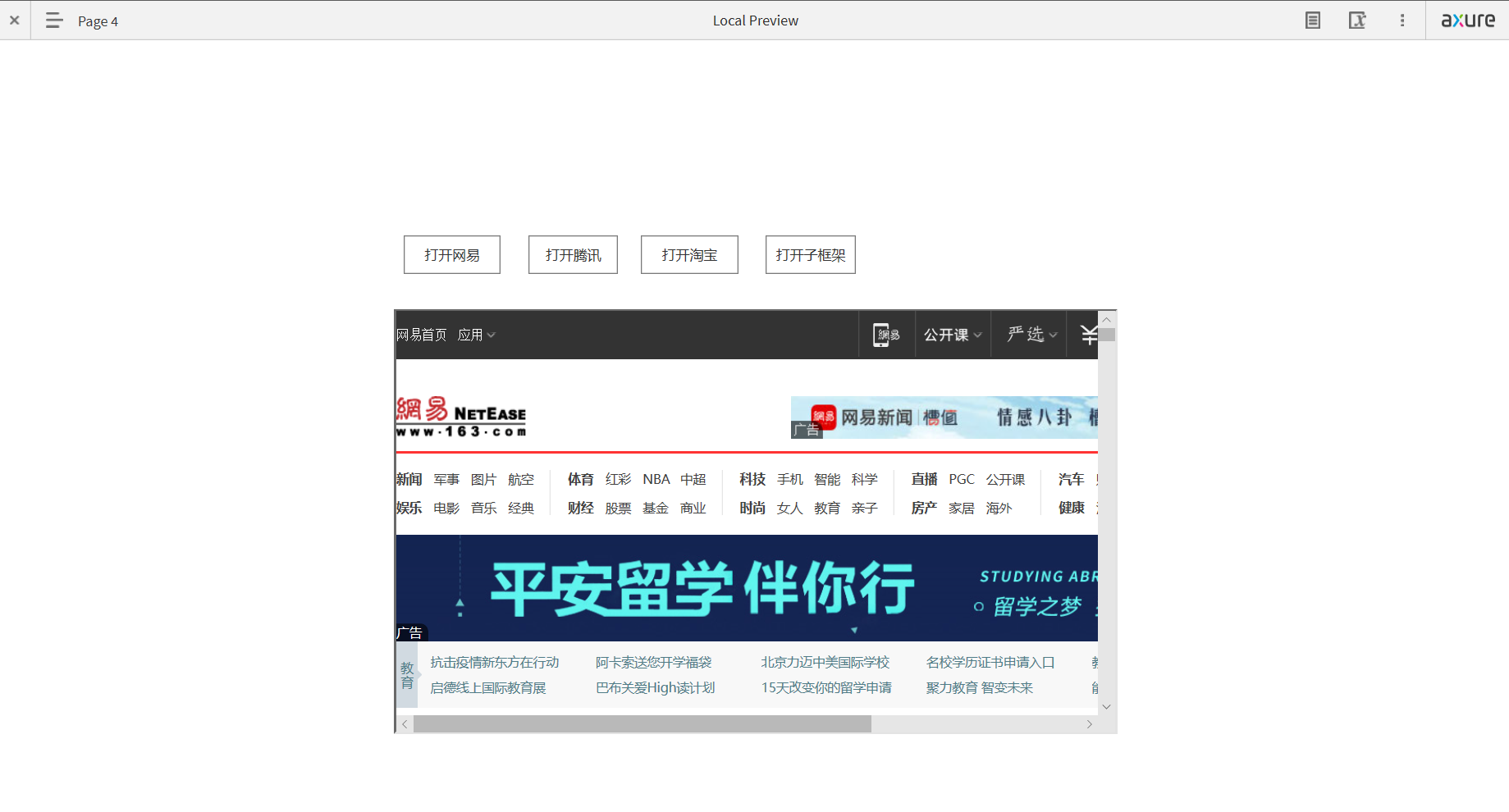This screenshot has width=1509, height=812.
Task: Open the 教育 navigation link
Action: [x=827, y=508]
